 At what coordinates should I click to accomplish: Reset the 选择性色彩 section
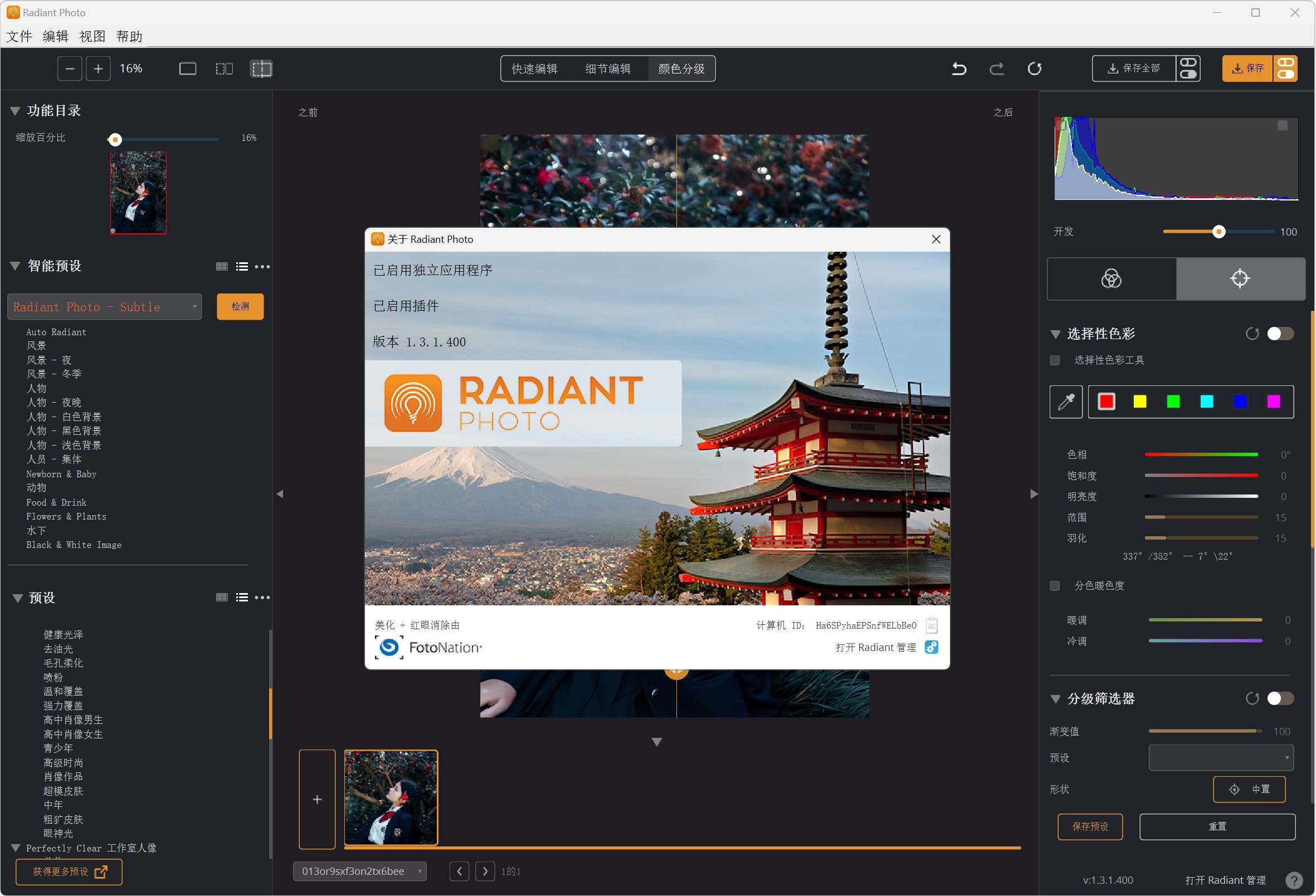click(x=1252, y=334)
